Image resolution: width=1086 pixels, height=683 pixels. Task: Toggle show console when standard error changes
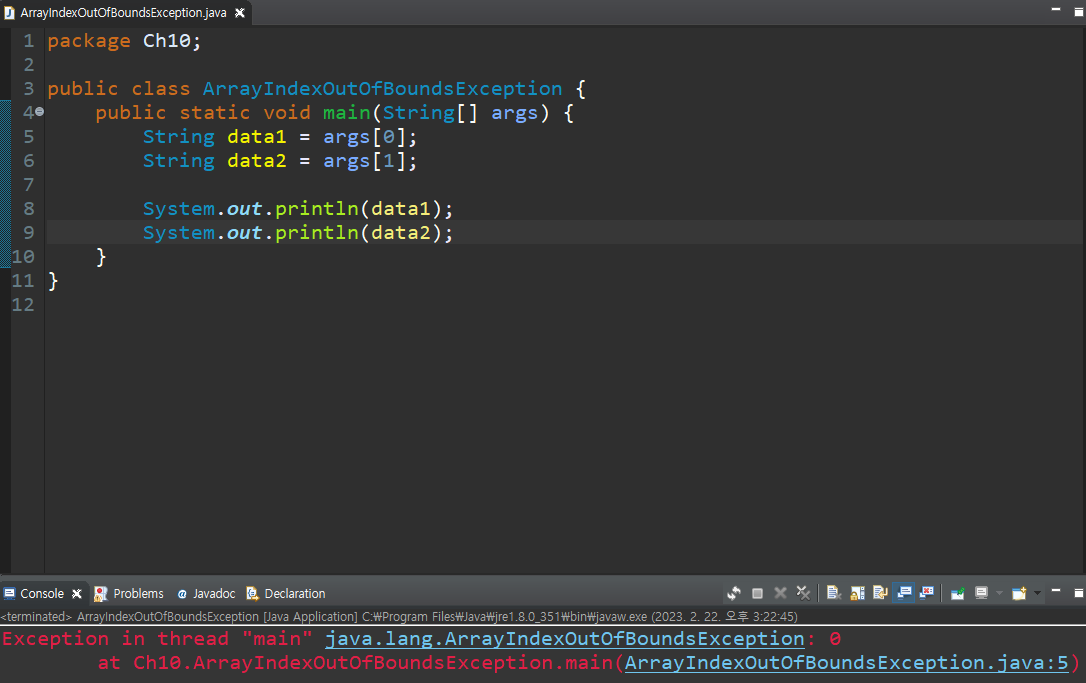[x=927, y=593]
